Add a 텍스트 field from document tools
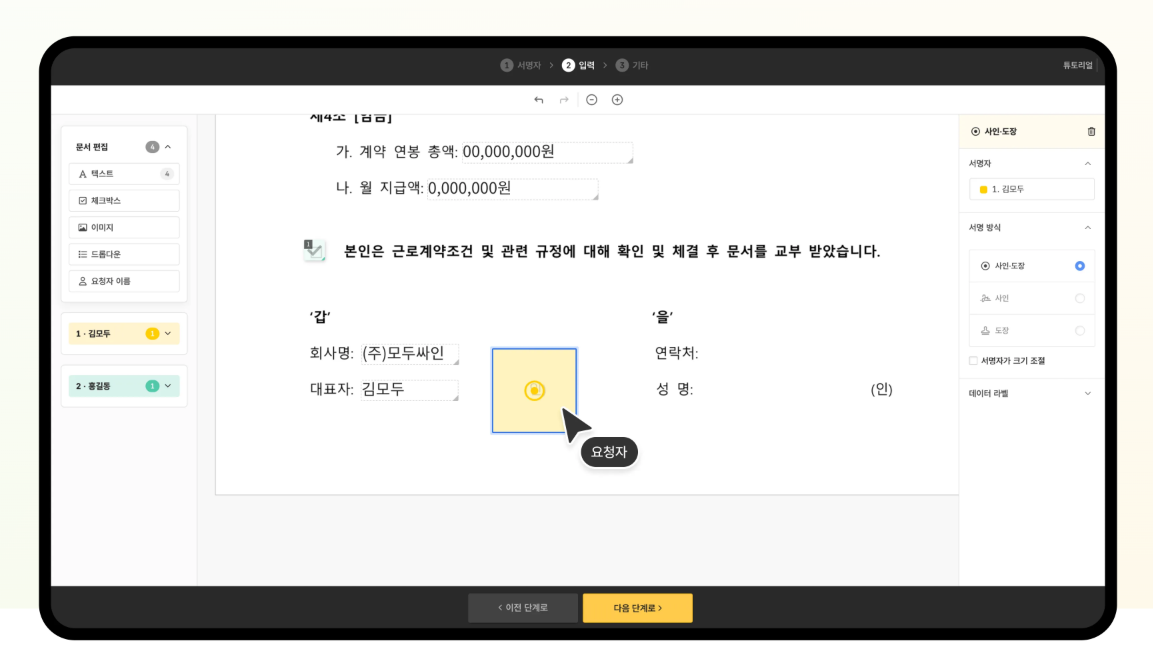1153x655 pixels. tap(124, 174)
